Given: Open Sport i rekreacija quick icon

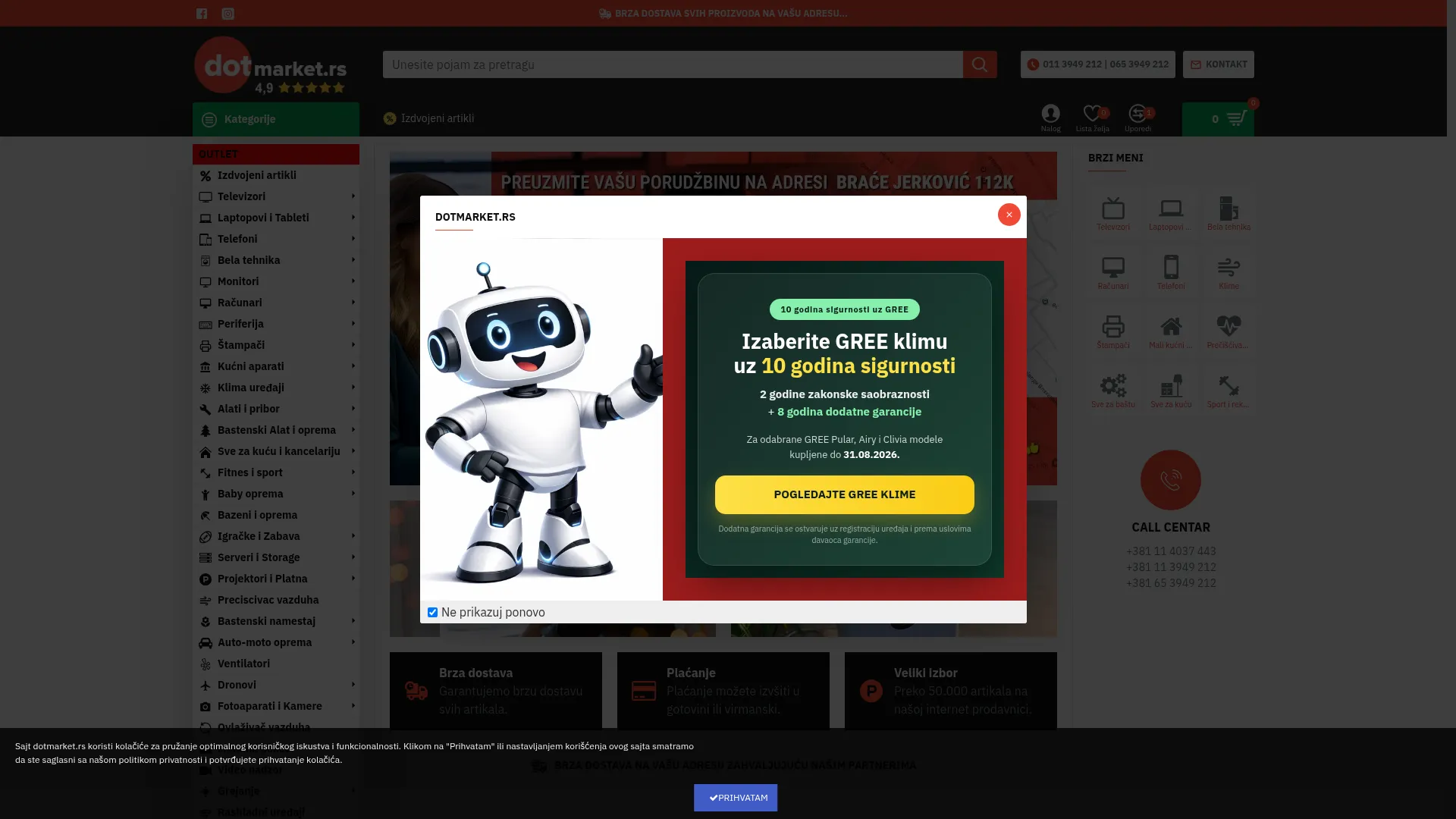Looking at the screenshot, I should click(1228, 391).
